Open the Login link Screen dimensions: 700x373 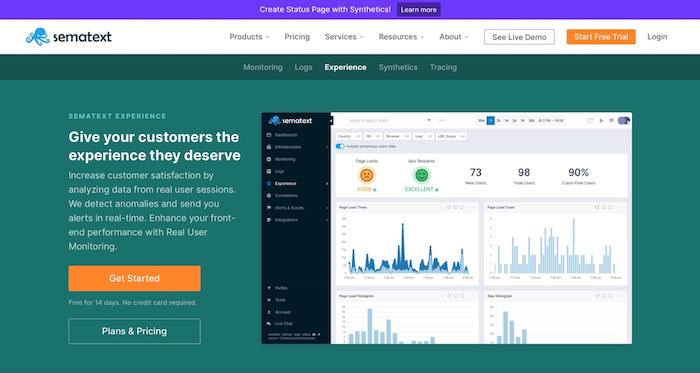(x=657, y=37)
